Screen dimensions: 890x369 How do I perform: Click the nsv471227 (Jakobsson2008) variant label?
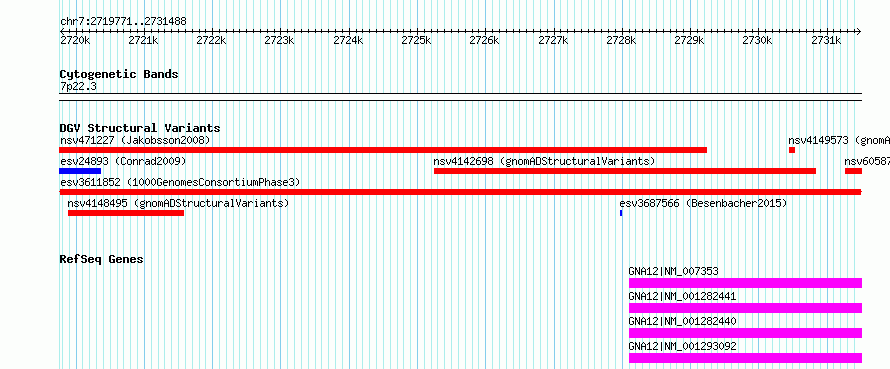point(135,140)
